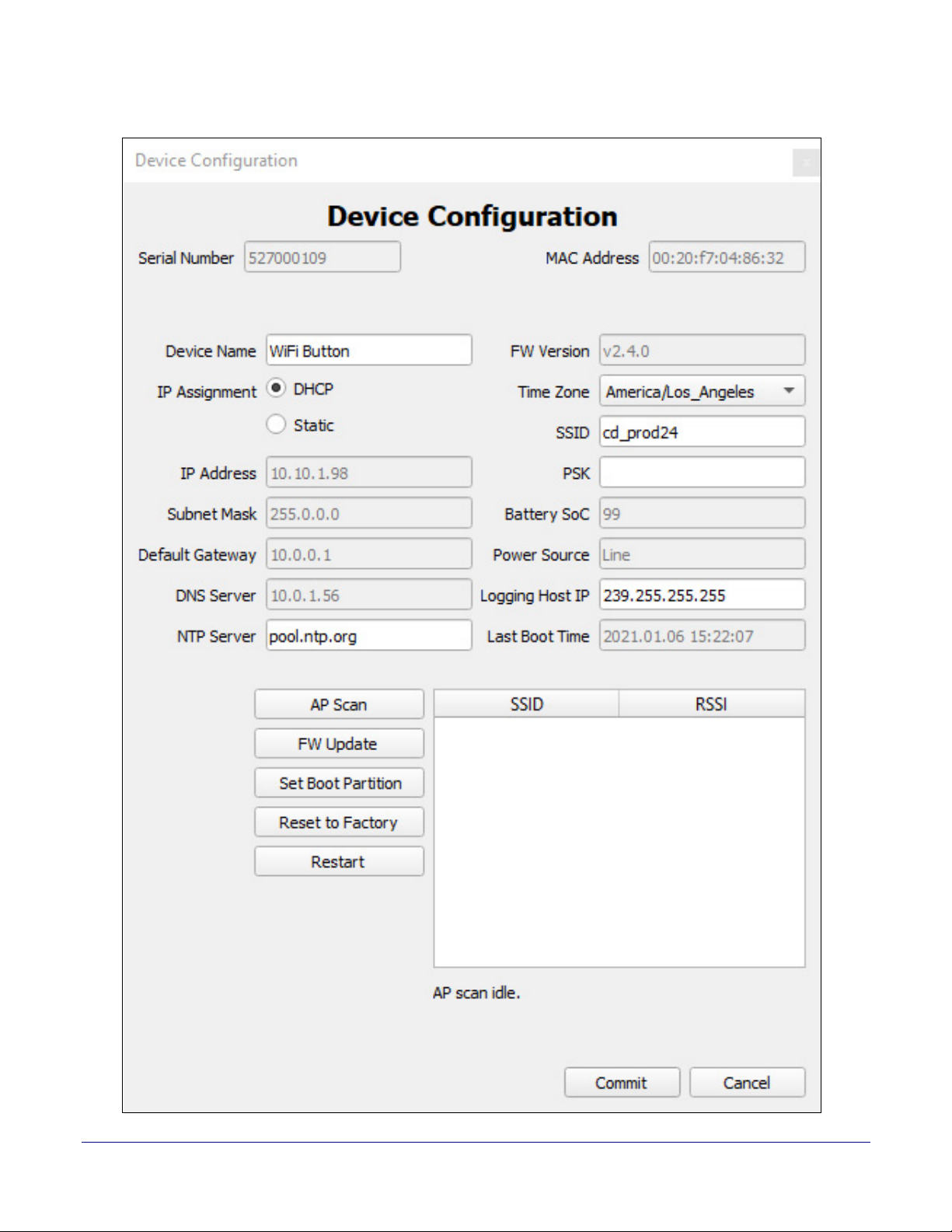Click the FW Update button
This screenshot has height=1232, width=952.
point(339,744)
